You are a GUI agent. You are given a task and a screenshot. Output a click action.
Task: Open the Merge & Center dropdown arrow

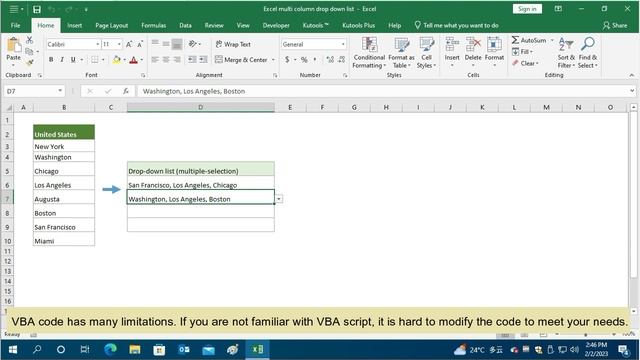click(x=273, y=60)
